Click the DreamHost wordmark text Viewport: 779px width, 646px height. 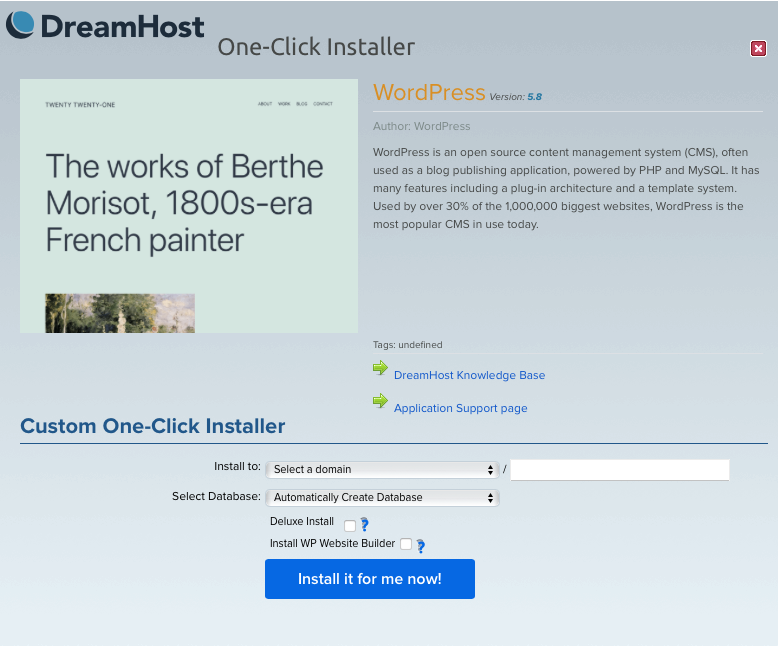122,26
